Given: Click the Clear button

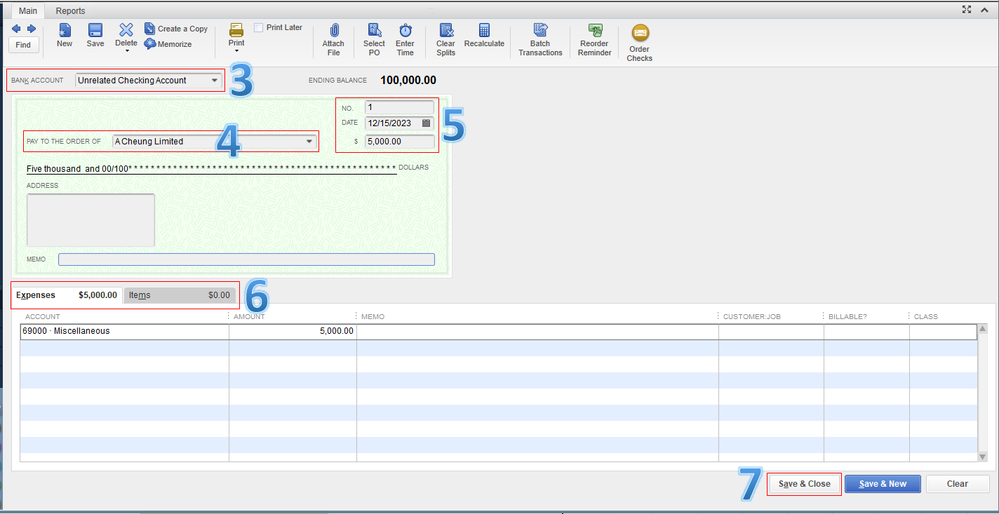Looking at the screenshot, I should (x=957, y=484).
